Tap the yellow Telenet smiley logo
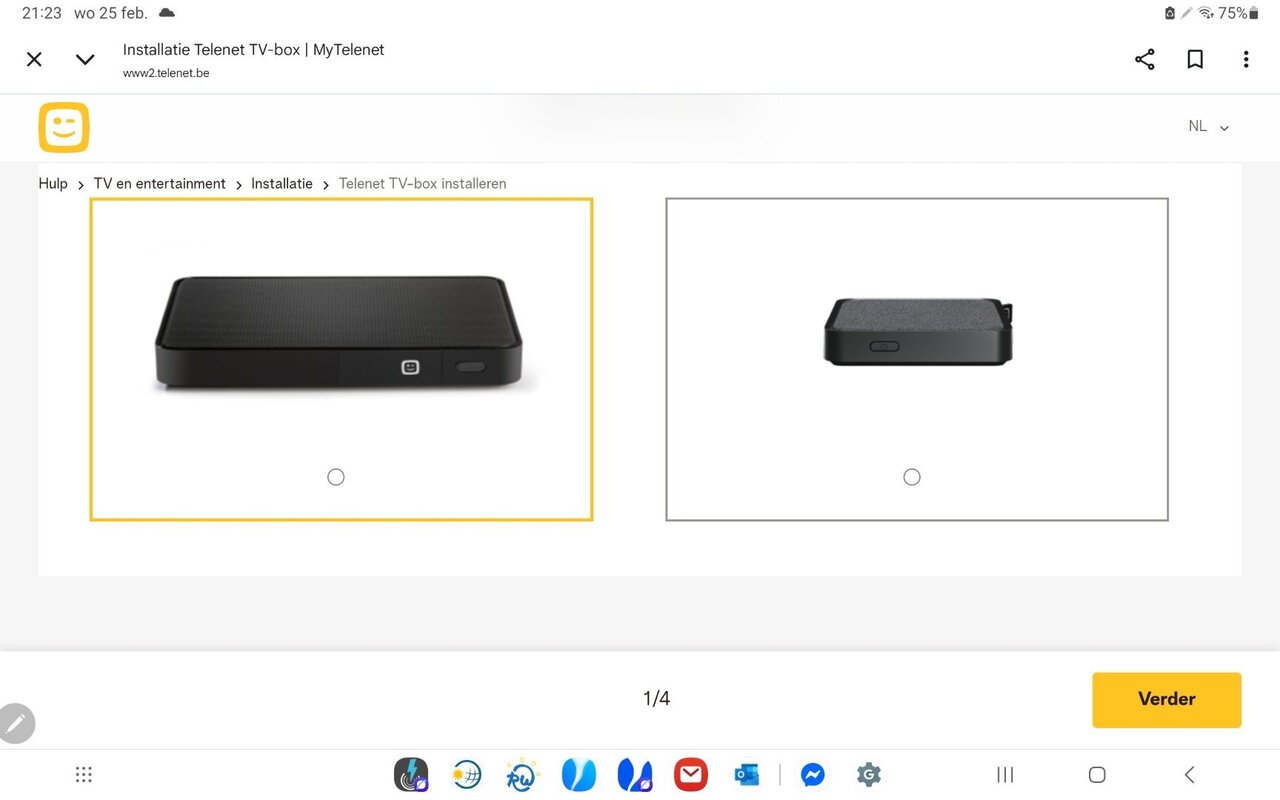Viewport: 1280px width, 800px height. tap(63, 127)
